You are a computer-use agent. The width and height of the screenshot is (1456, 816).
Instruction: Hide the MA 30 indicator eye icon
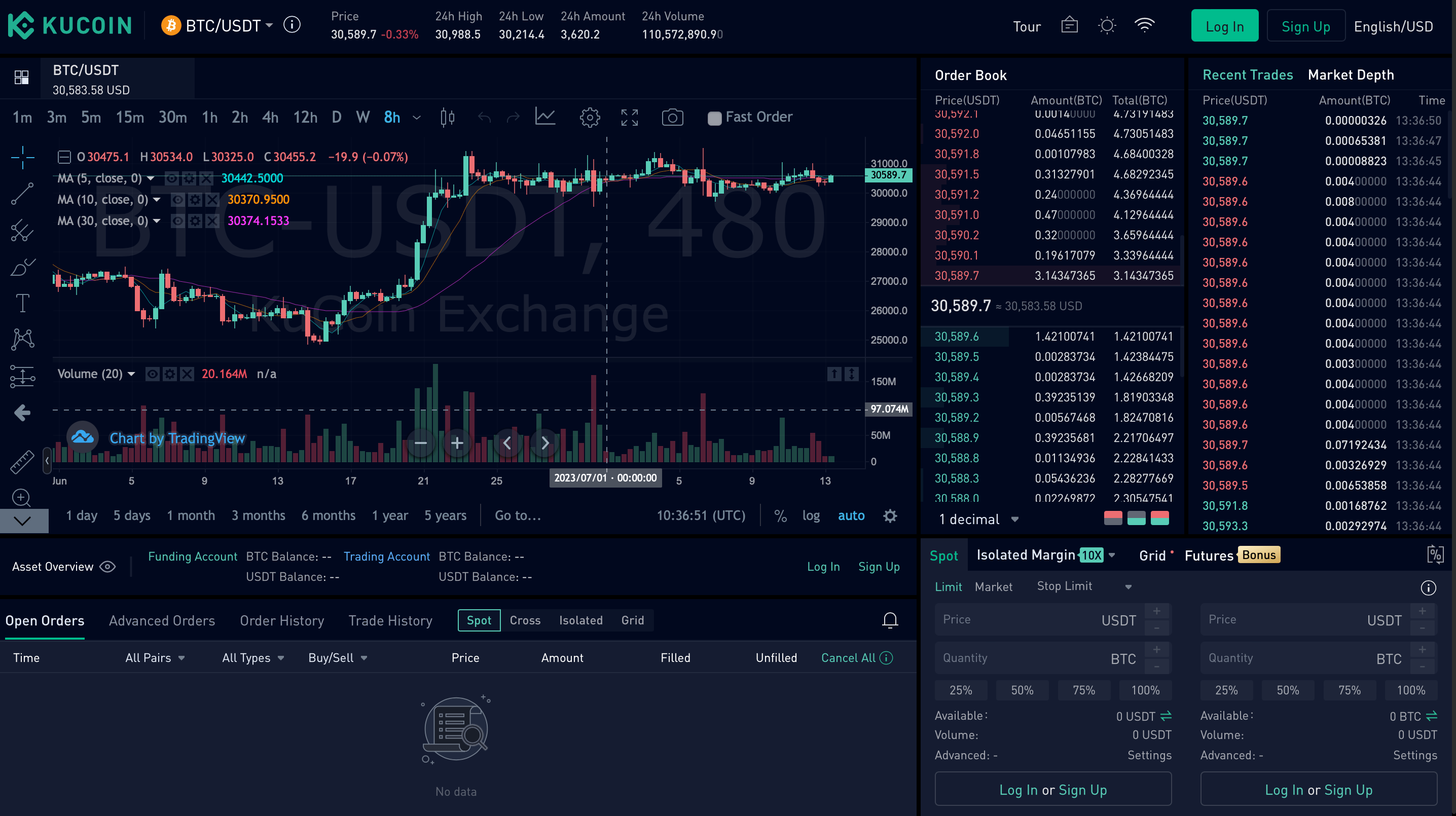click(177, 221)
